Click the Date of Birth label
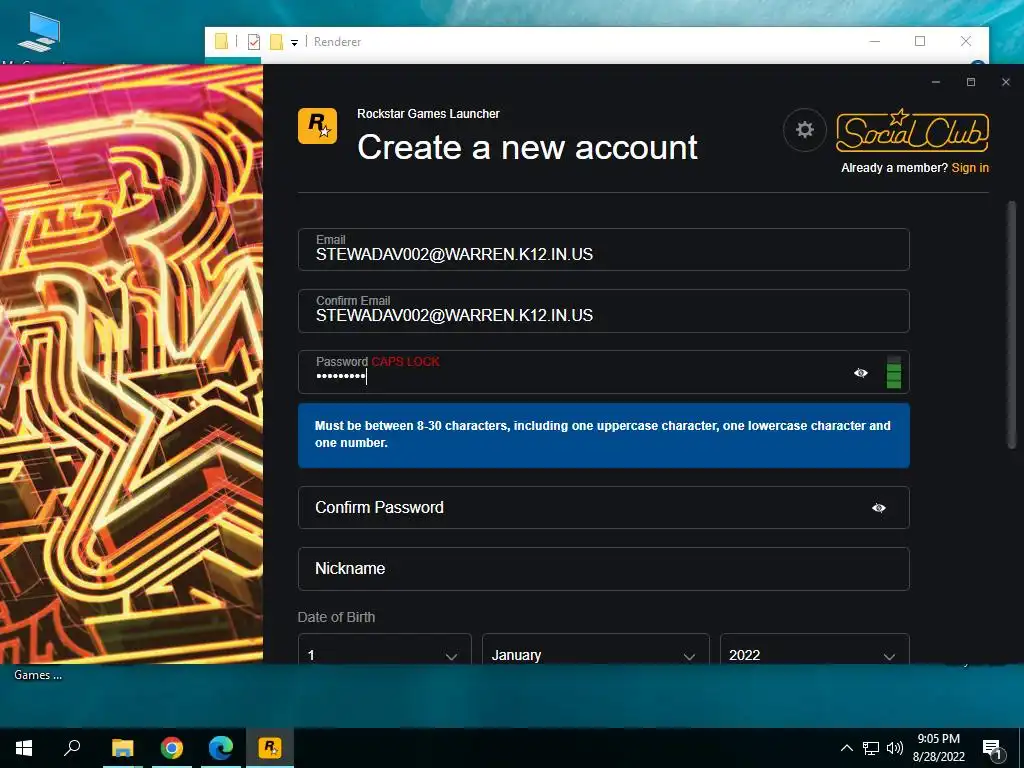 [336, 617]
